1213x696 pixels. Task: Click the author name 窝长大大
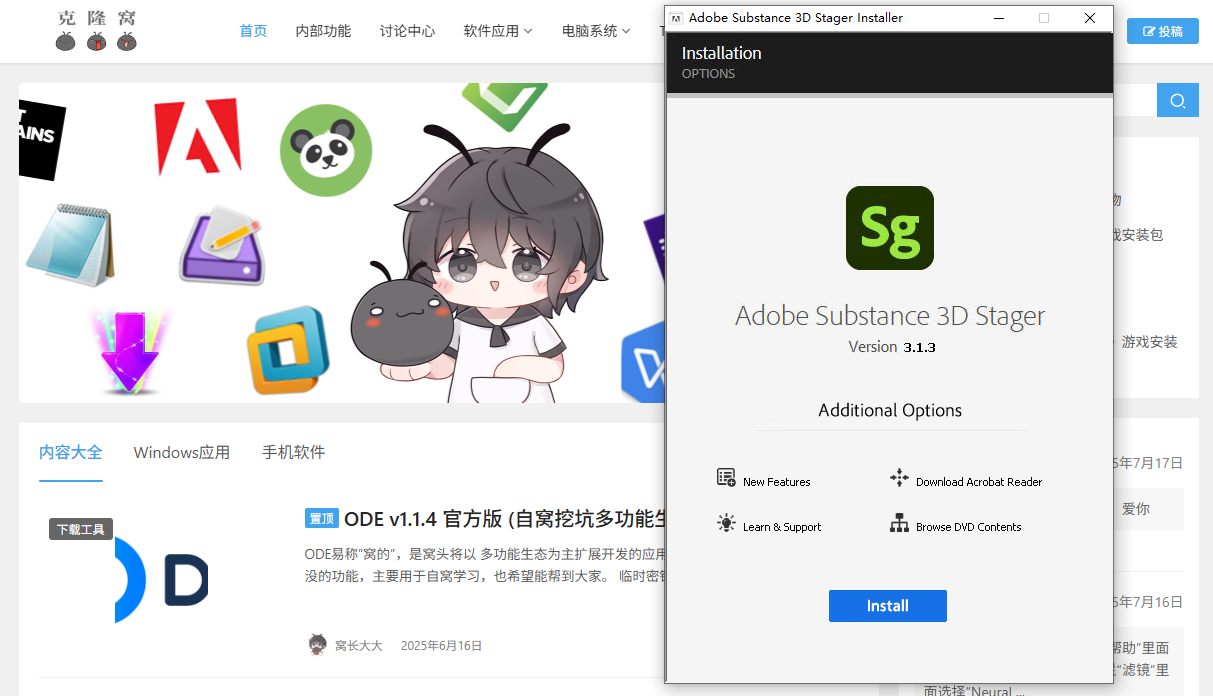click(x=359, y=646)
